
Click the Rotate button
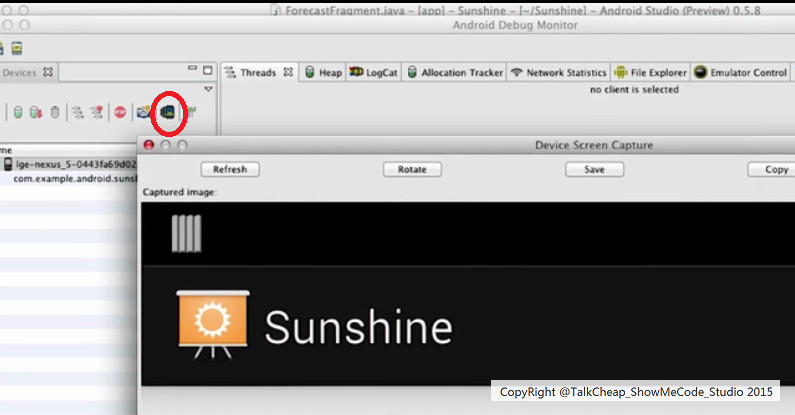[412, 169]
